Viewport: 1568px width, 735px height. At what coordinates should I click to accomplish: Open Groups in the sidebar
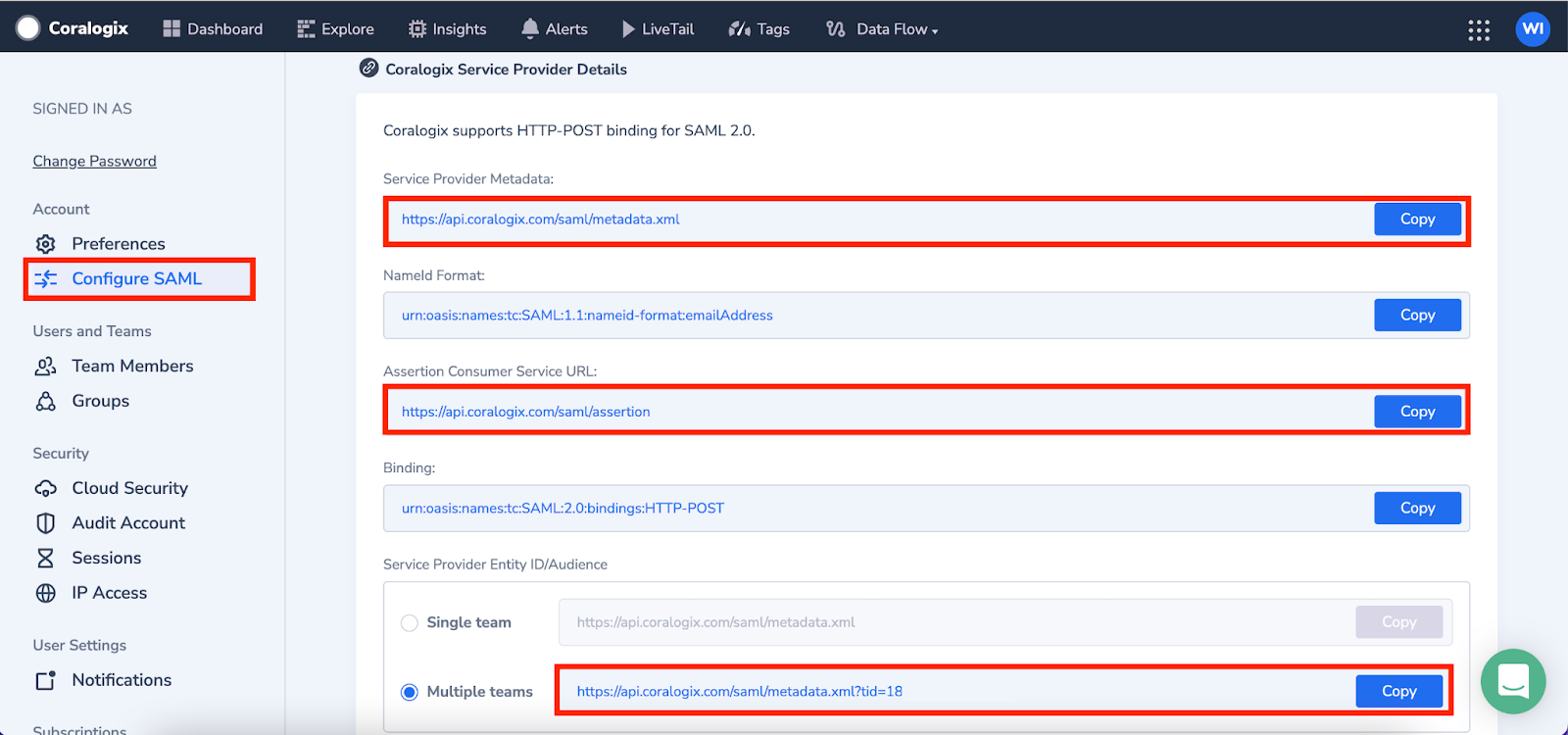[100, 402]
